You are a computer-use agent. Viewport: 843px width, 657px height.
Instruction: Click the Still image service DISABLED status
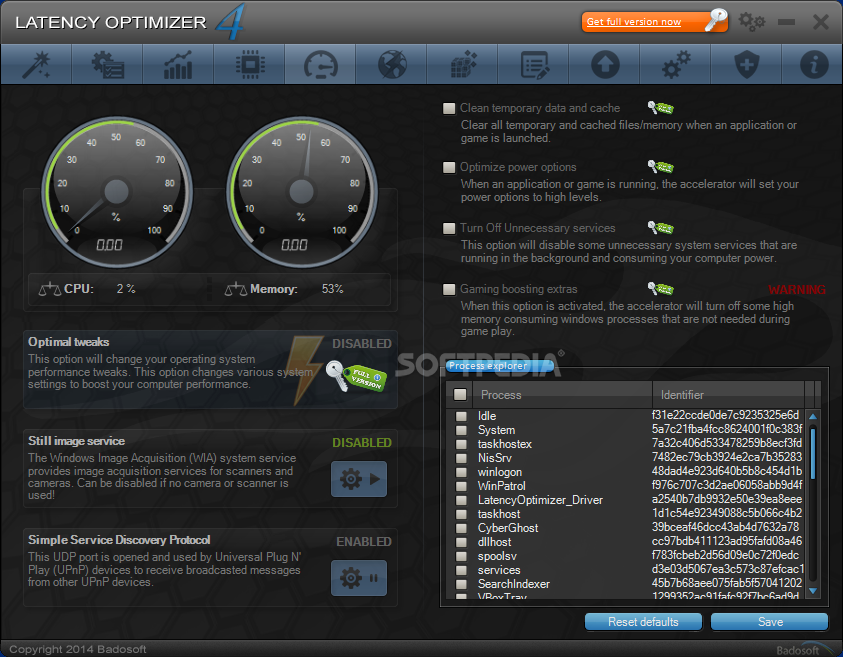point(361,442)
